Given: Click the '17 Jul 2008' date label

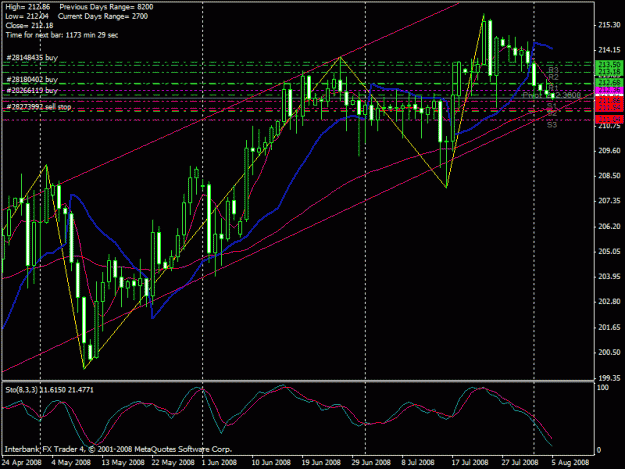Looking at the screenshot, I should coord(470,463).
